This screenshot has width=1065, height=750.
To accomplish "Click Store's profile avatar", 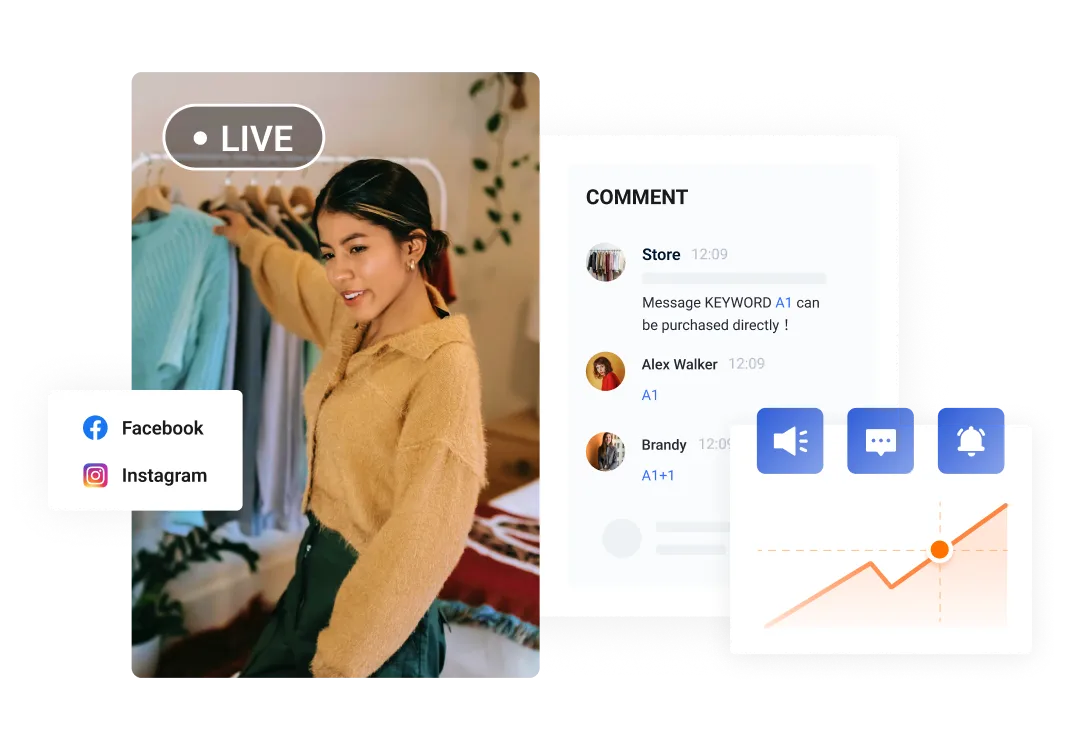I will [605, 262].
